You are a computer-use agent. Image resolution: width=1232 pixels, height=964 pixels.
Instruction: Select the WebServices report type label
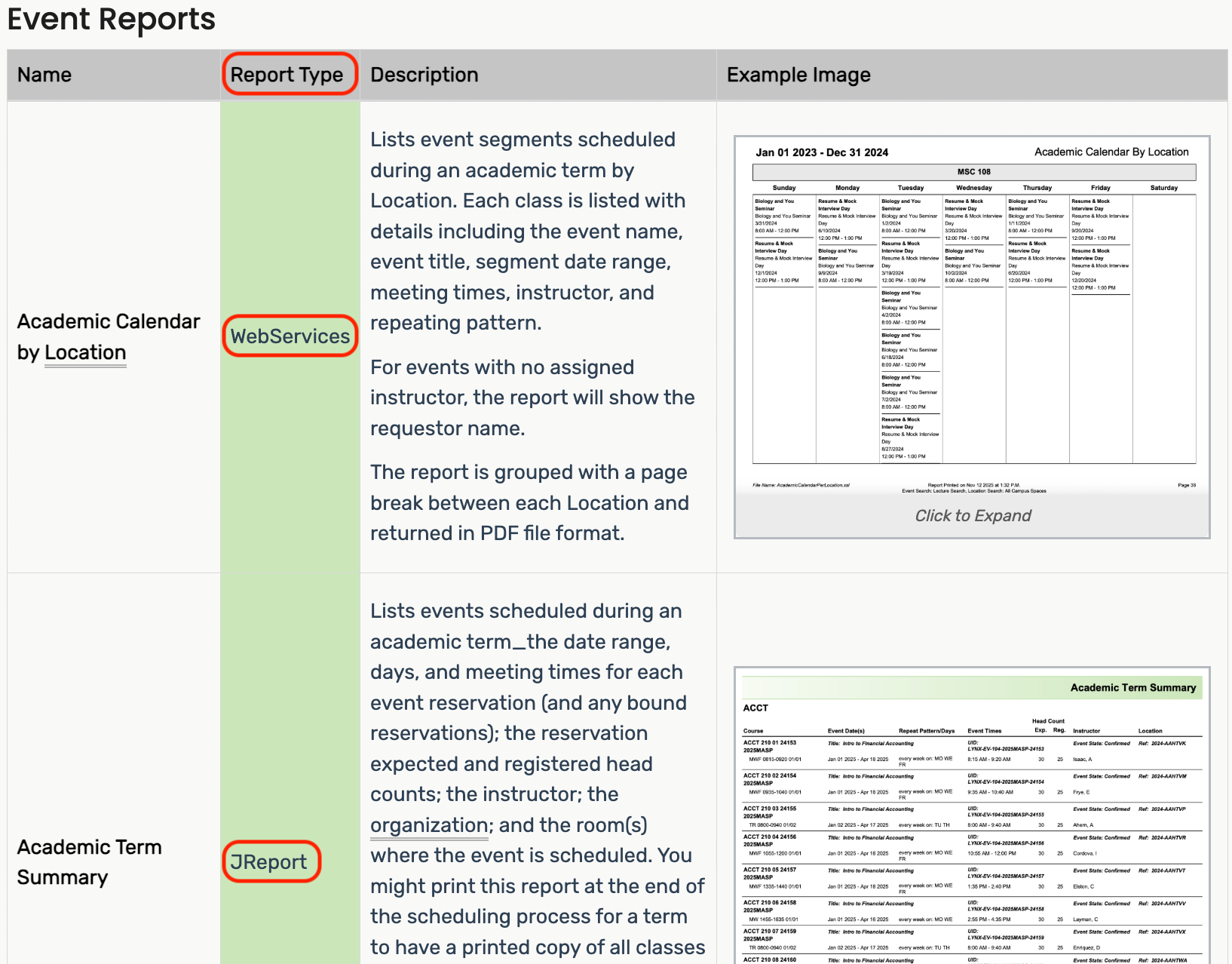(290, 336)
